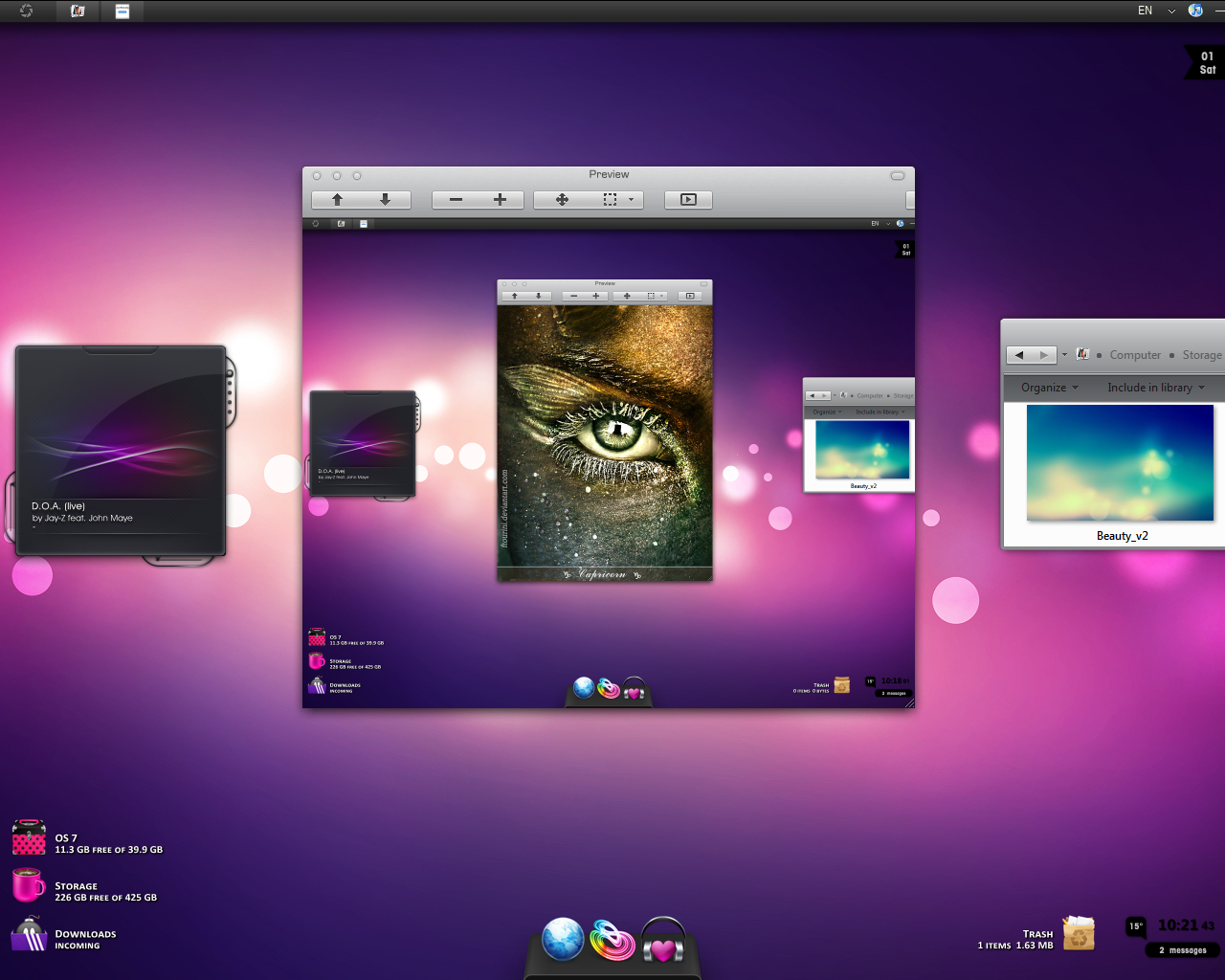Zoom out with the minus button
The height and width of the screenshot is (980, 1225).
point(456,199)
